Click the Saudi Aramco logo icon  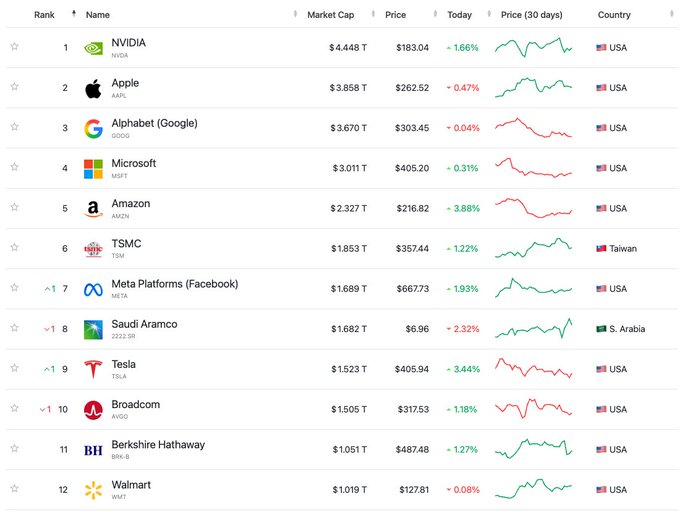click(x=93, y=329)
